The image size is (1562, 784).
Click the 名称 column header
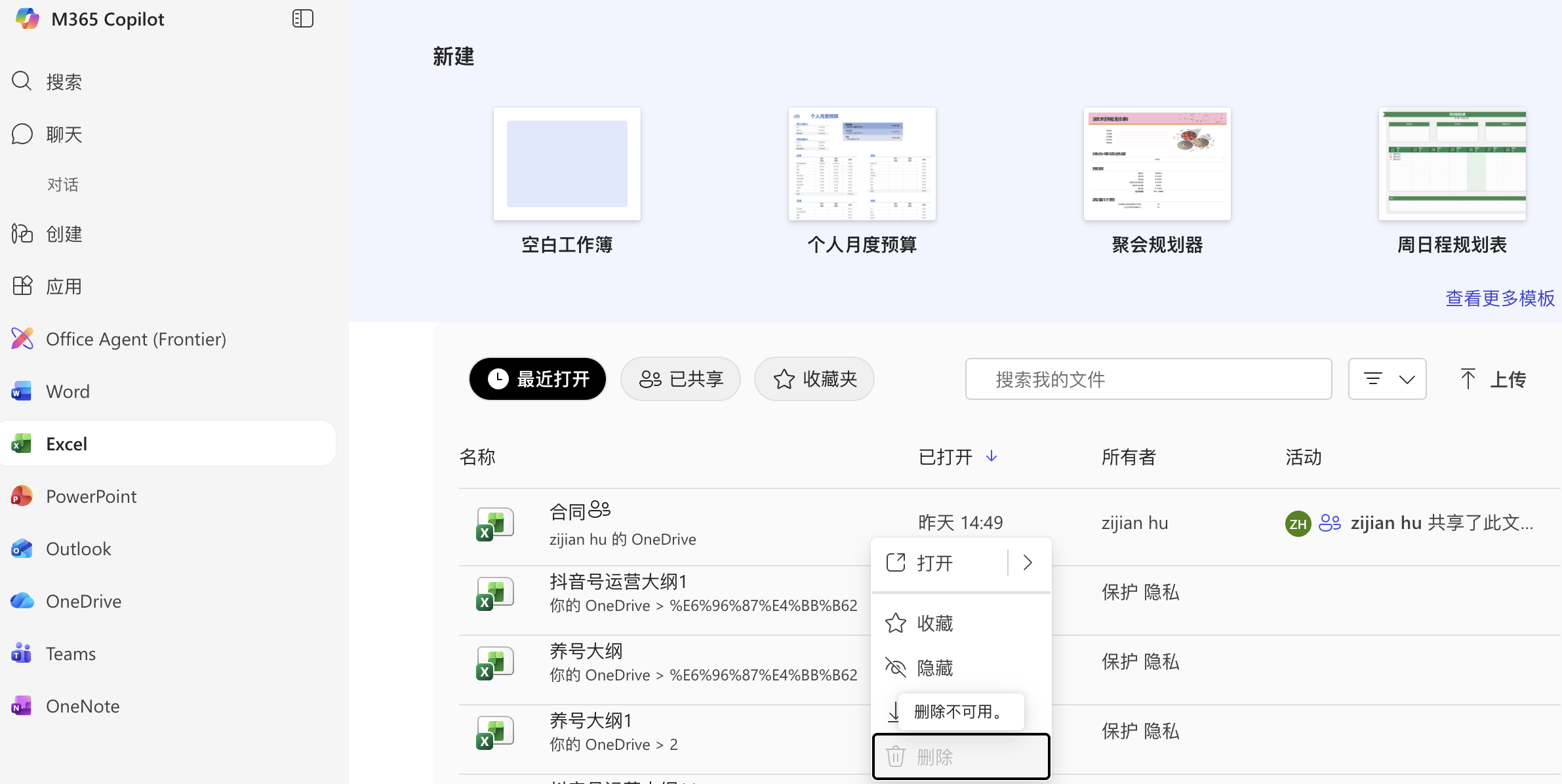pyautogui.click(x=477, y=457)
